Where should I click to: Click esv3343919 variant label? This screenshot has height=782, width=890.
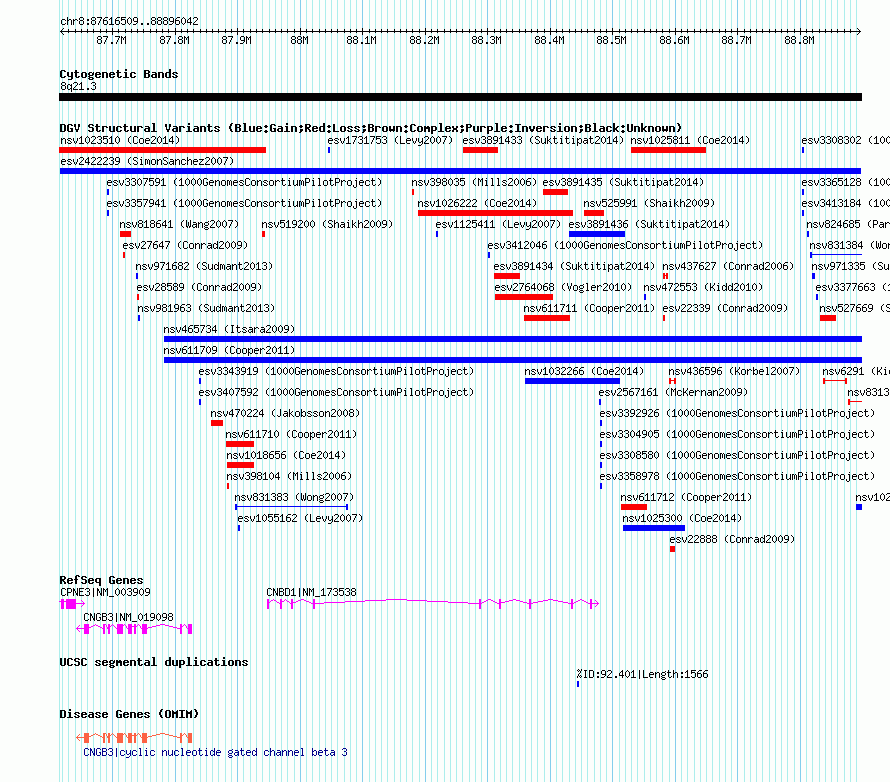tap(336, 371)
